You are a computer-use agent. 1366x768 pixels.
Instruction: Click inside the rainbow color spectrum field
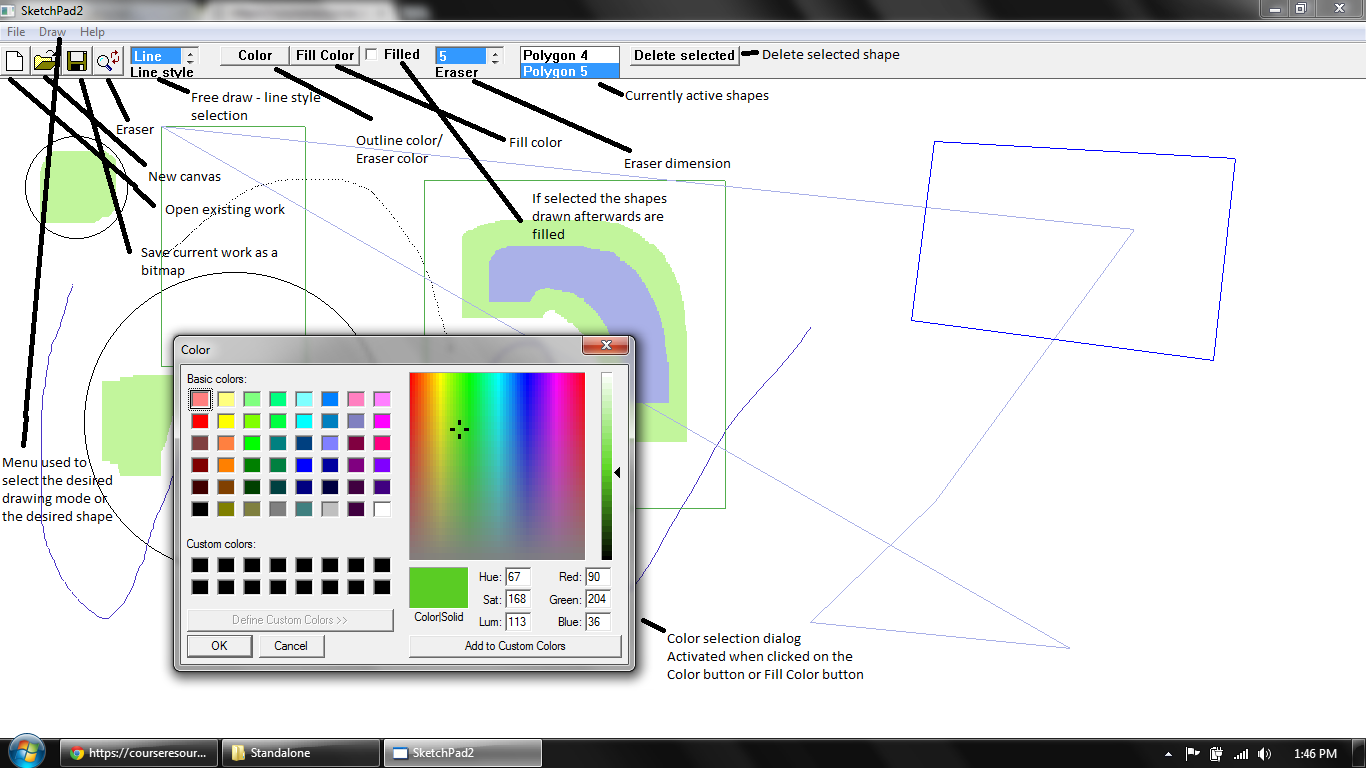tap(497, 466)
